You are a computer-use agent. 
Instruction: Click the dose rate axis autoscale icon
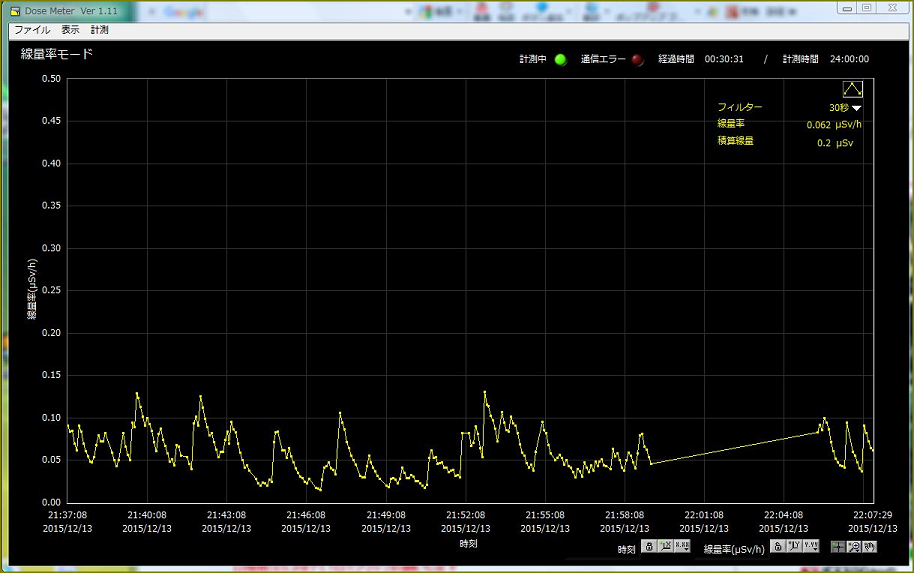pos(794,546)
